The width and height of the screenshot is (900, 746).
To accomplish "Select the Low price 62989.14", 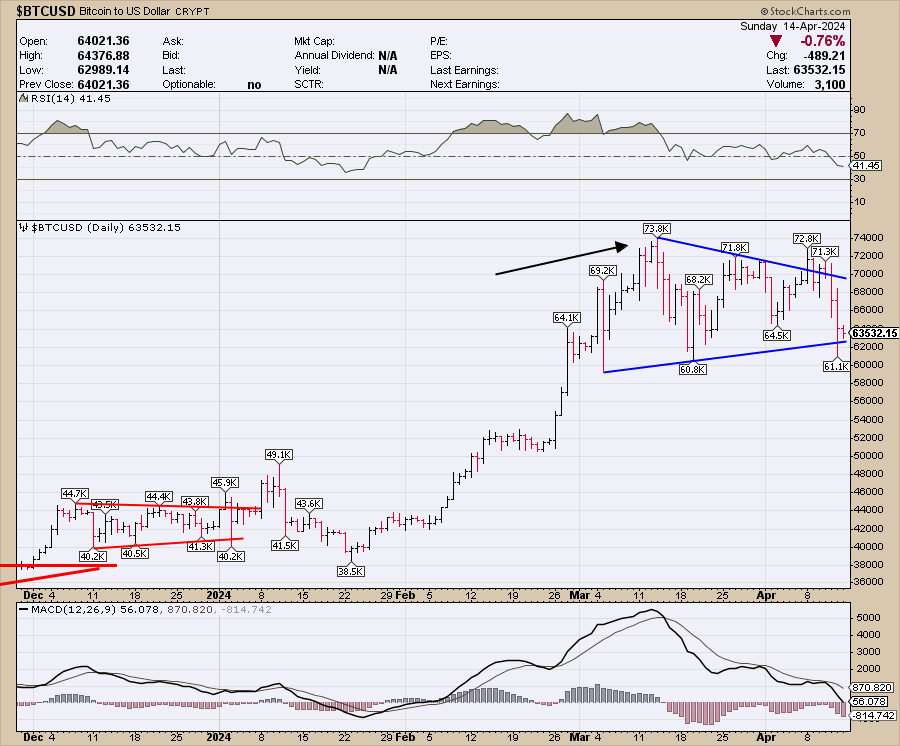I will click(x=103, y=69).
